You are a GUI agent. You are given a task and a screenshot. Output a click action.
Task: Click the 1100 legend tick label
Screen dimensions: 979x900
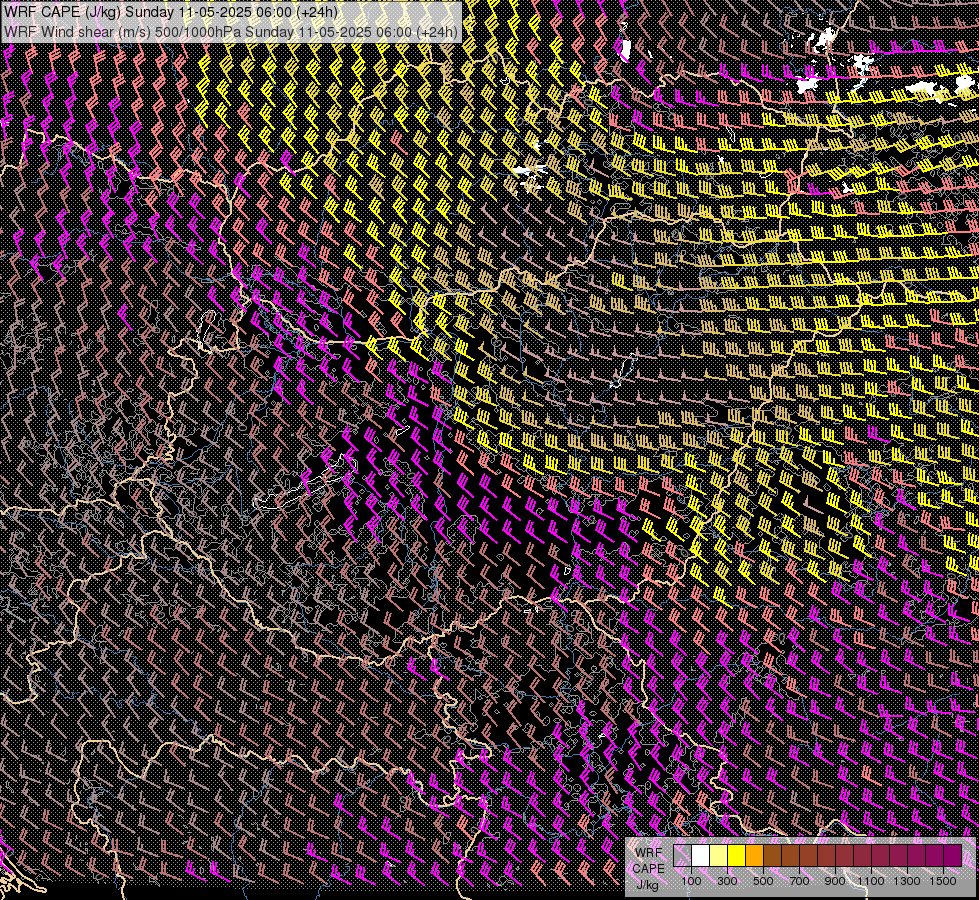click(x=871, y=881)
